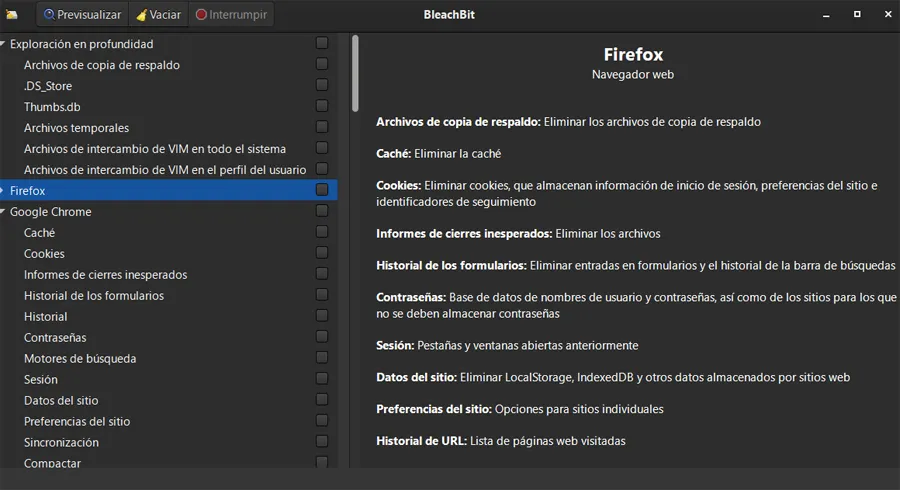900x490 pixels.
Task: Maximize the BleachBit window
Action: coord(857,14)
